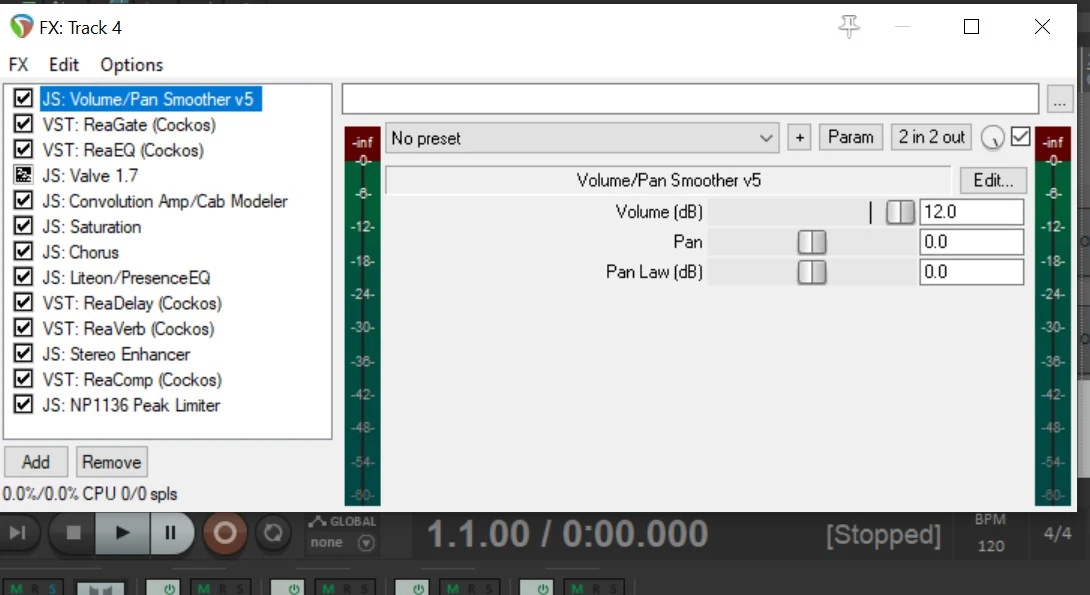Screen dimensions: 1090x595
Task: Uncheck the VST: ReaGate (Cockos) effect
Action: (23, 124)
